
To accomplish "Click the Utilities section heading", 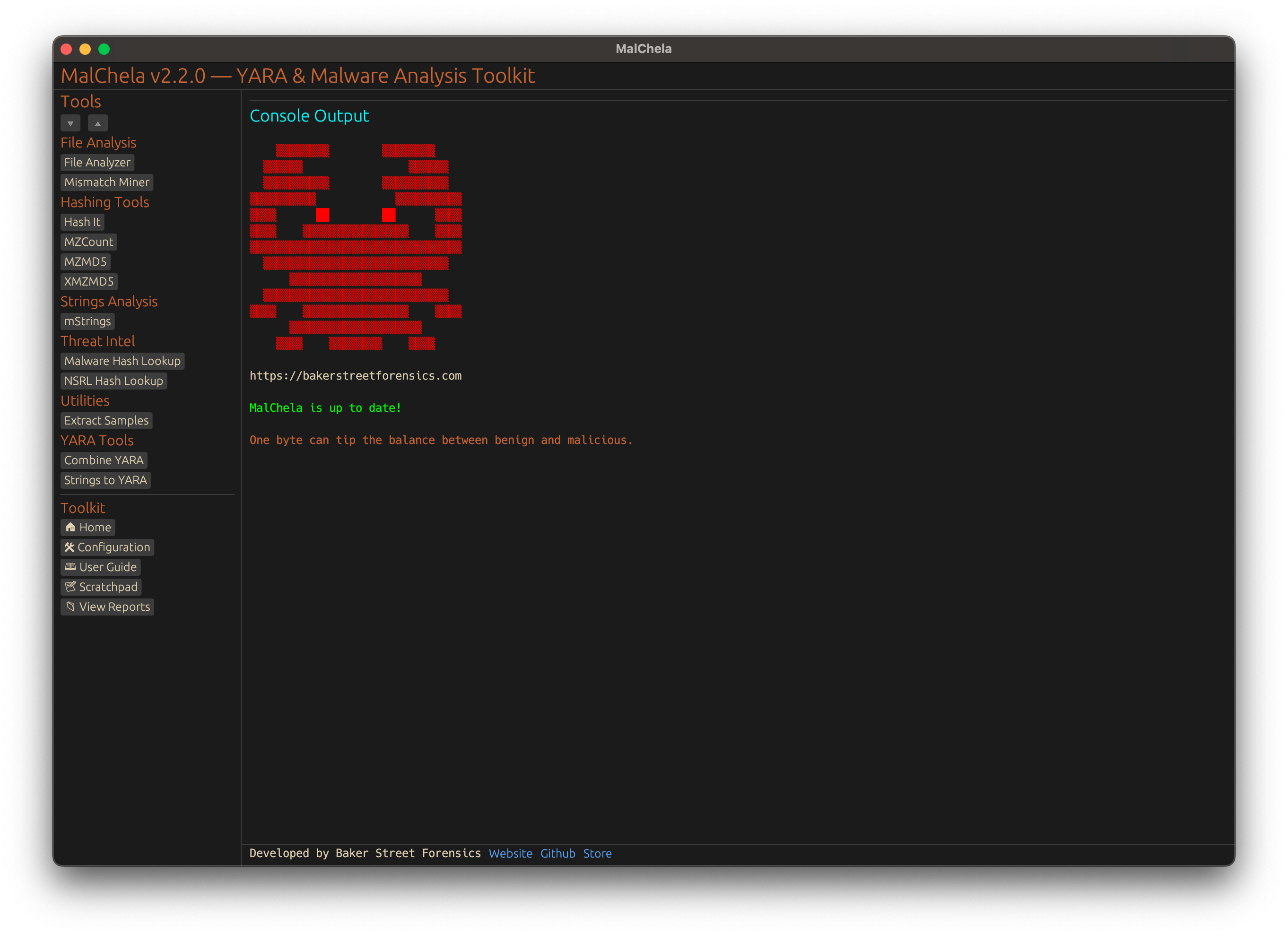I will coord(85,401).
